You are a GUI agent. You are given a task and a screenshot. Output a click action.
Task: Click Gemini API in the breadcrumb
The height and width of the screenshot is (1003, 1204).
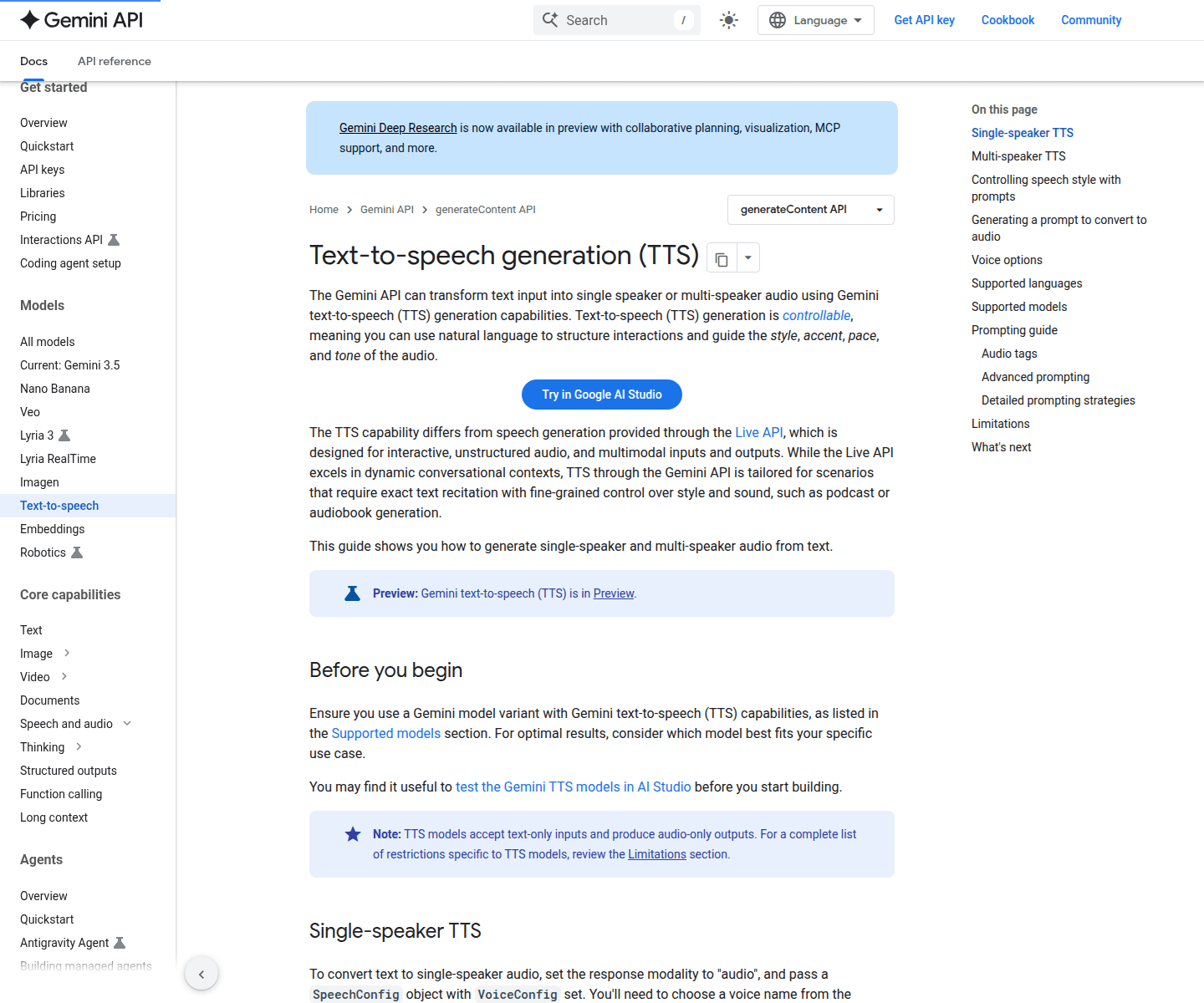pos(387,210)
